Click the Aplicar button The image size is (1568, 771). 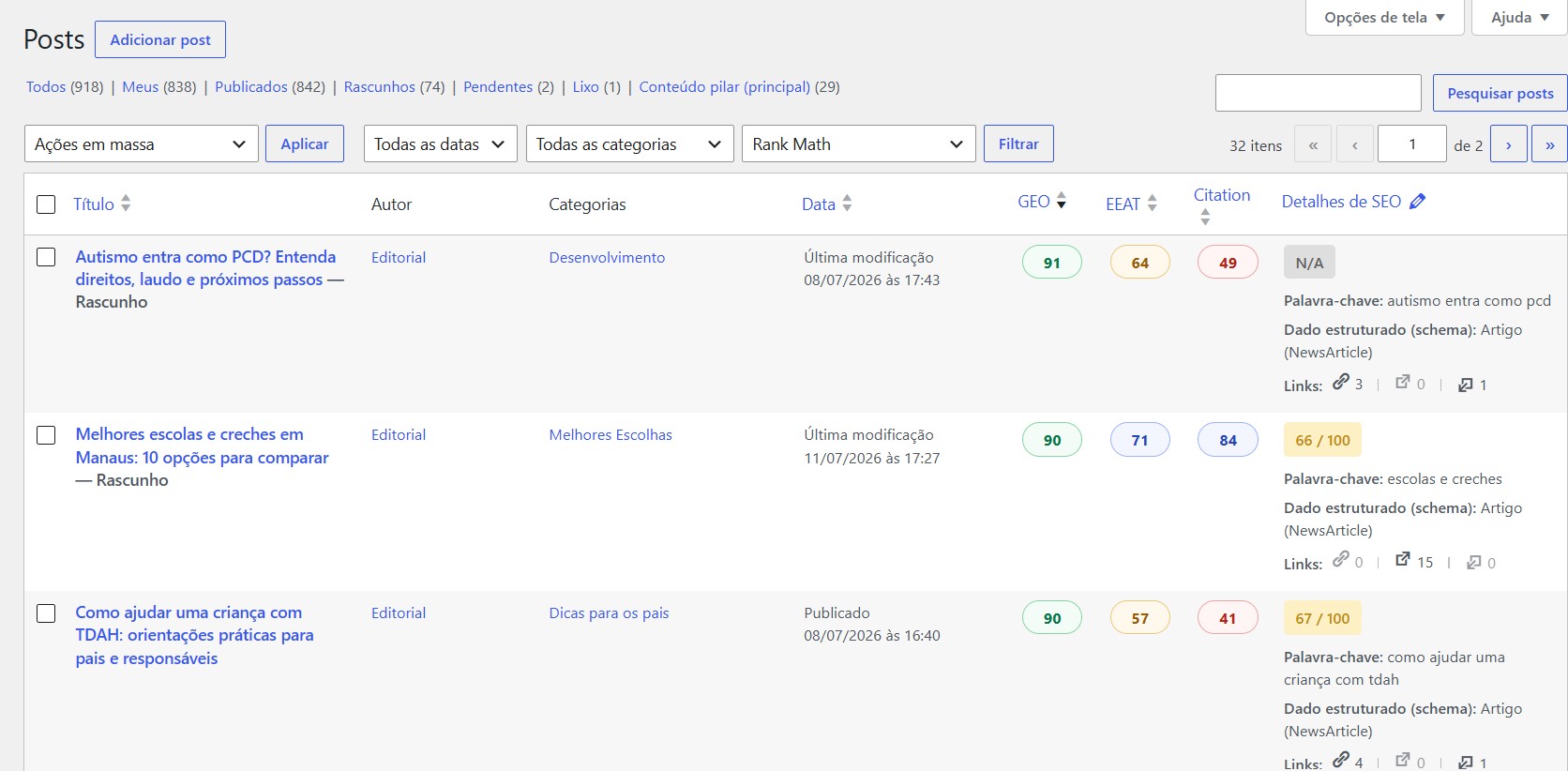click(x=305, y=144)
